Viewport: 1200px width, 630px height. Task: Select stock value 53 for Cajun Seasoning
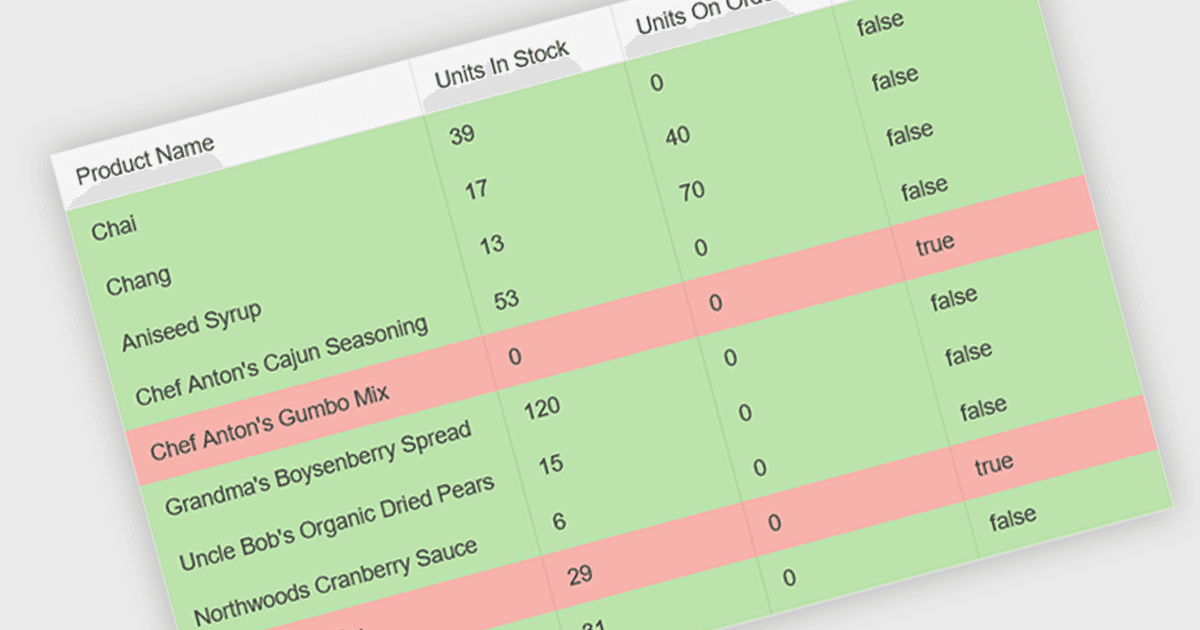[x=507, y=299]
